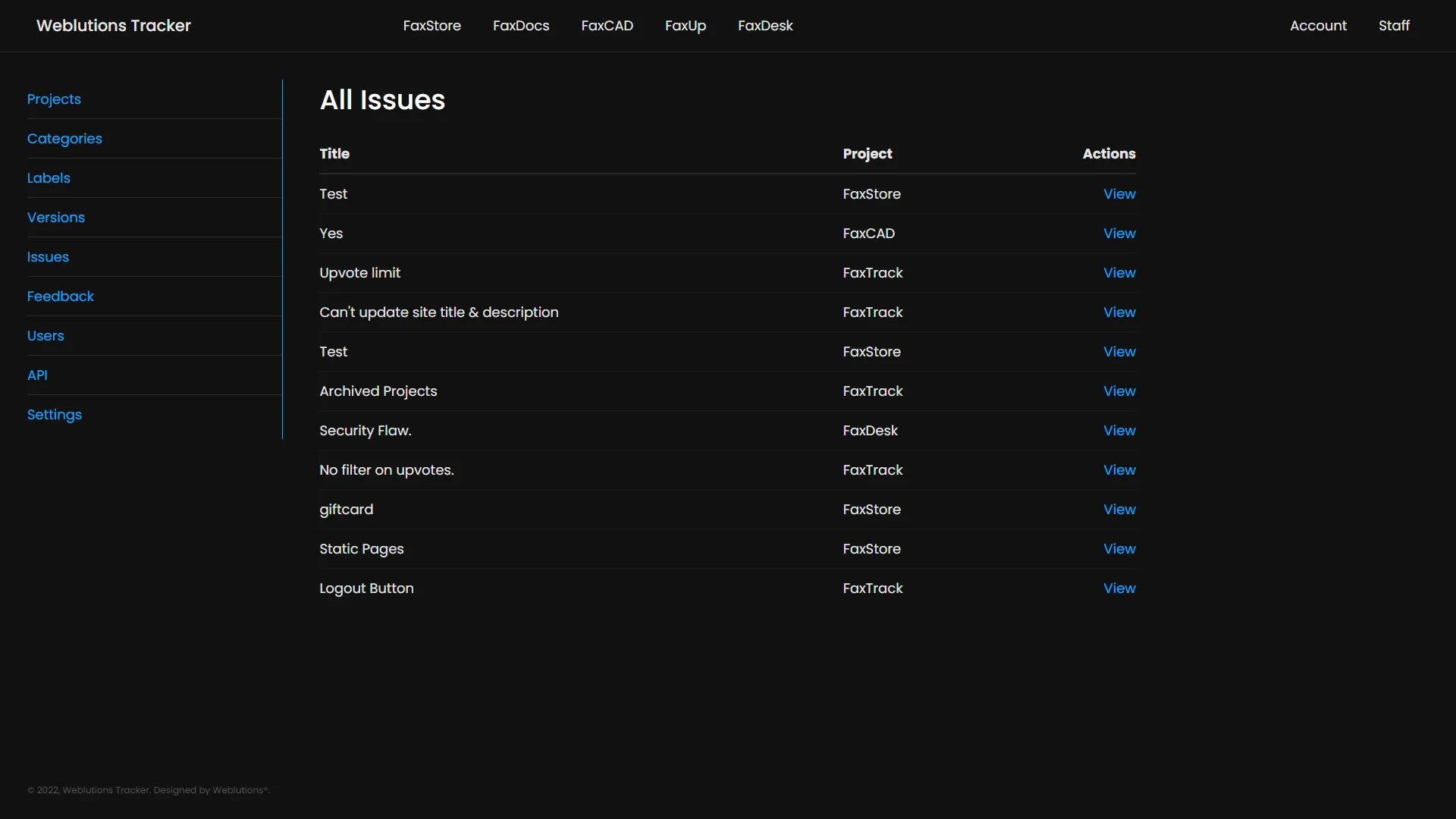View the 'Security Flaw.' issue
This screenshot has width=1456, height=819.
point(1119,430)
